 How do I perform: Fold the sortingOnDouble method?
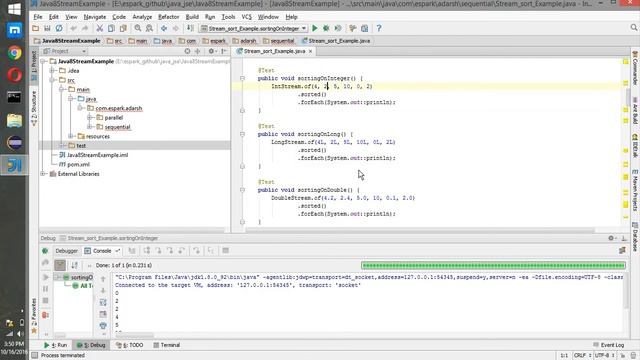[242, 190]
